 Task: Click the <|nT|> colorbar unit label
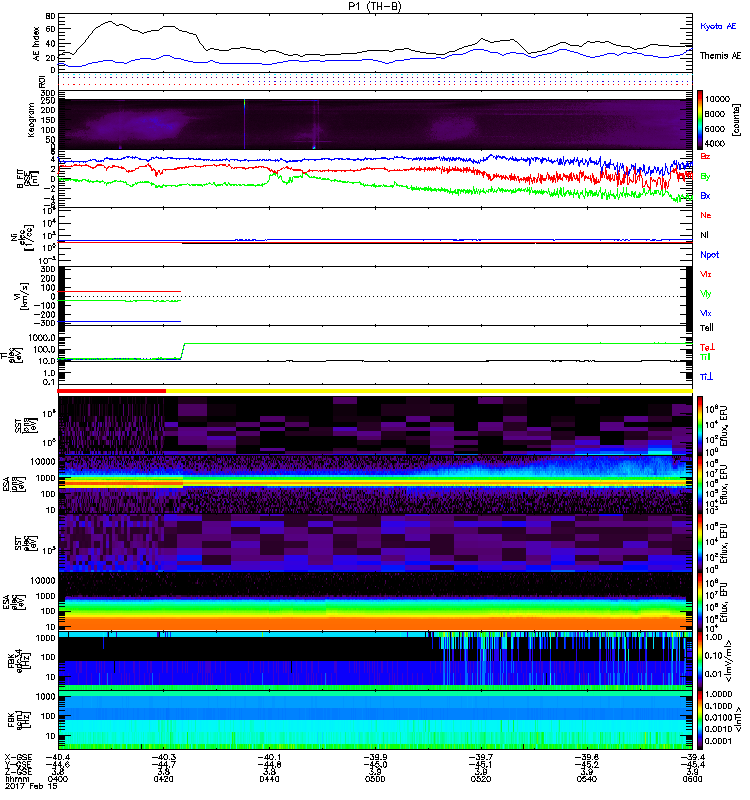[737, 719]
